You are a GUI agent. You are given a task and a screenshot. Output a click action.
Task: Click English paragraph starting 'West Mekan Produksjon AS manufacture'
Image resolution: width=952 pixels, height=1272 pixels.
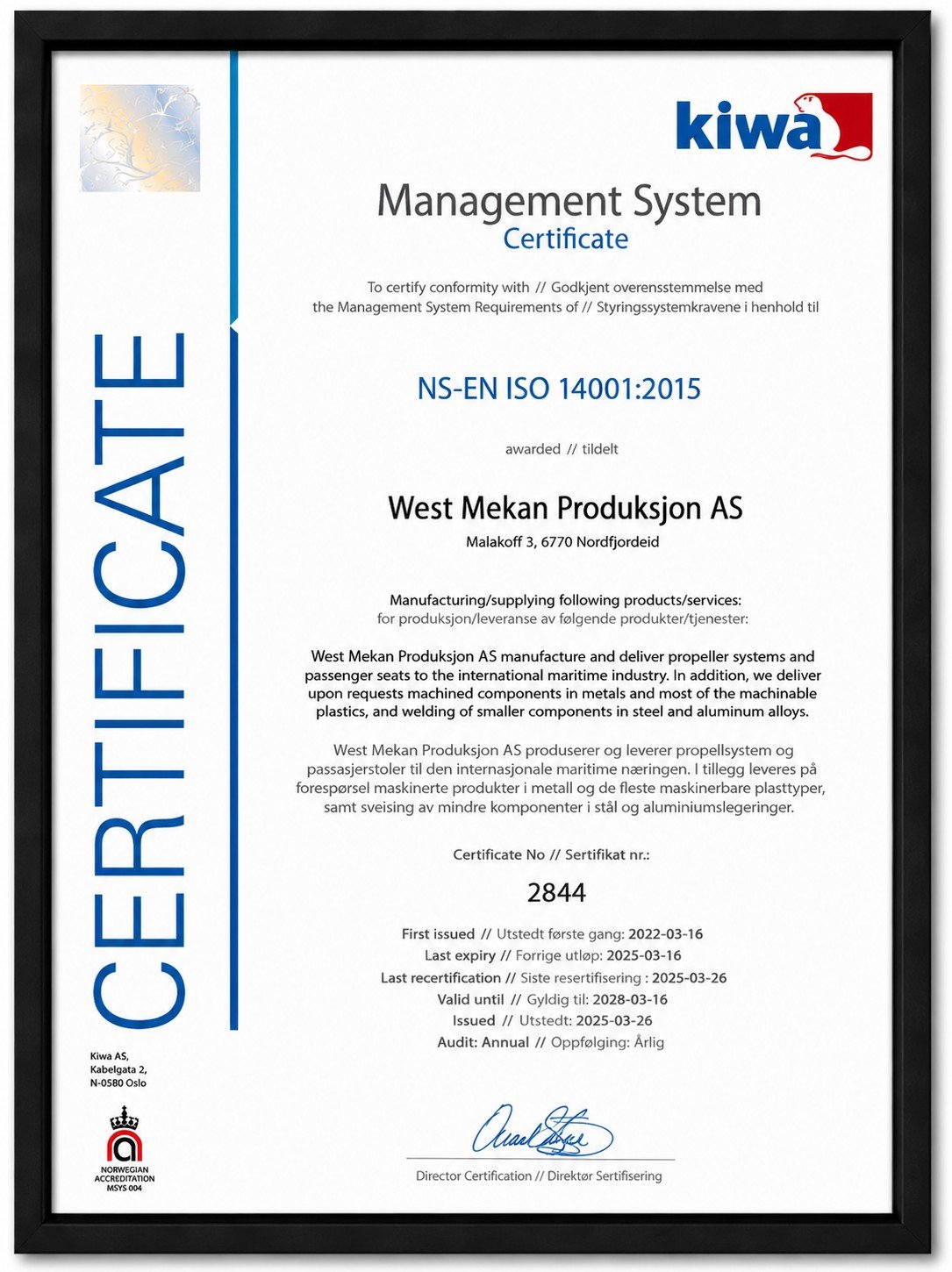[x=563, y=684]
